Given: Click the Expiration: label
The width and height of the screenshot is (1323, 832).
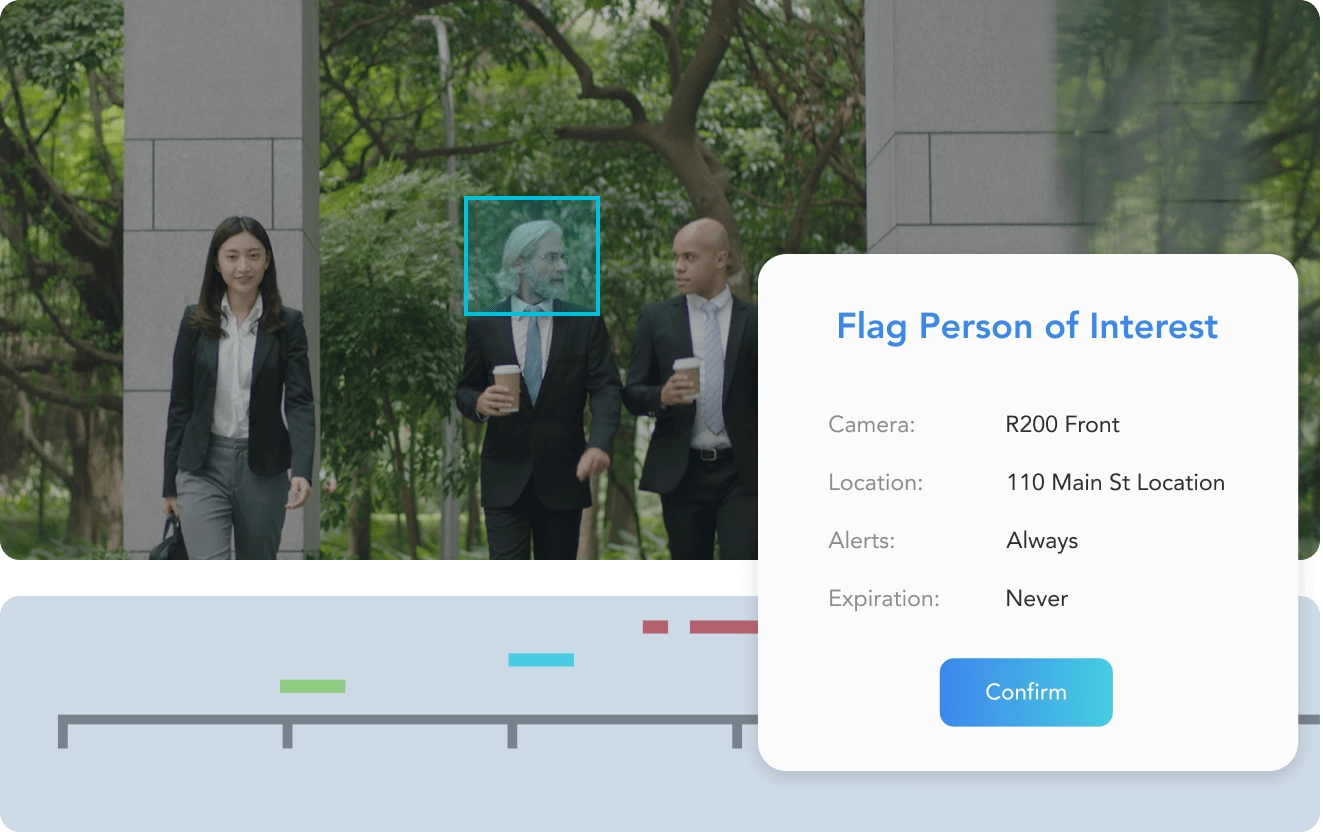Looking at the screenshot, I should [x=883, y=599].
